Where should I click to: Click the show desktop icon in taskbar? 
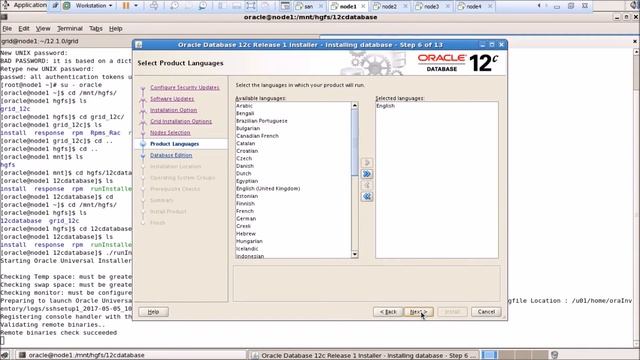pyautogui.click(x=5, y=355)
